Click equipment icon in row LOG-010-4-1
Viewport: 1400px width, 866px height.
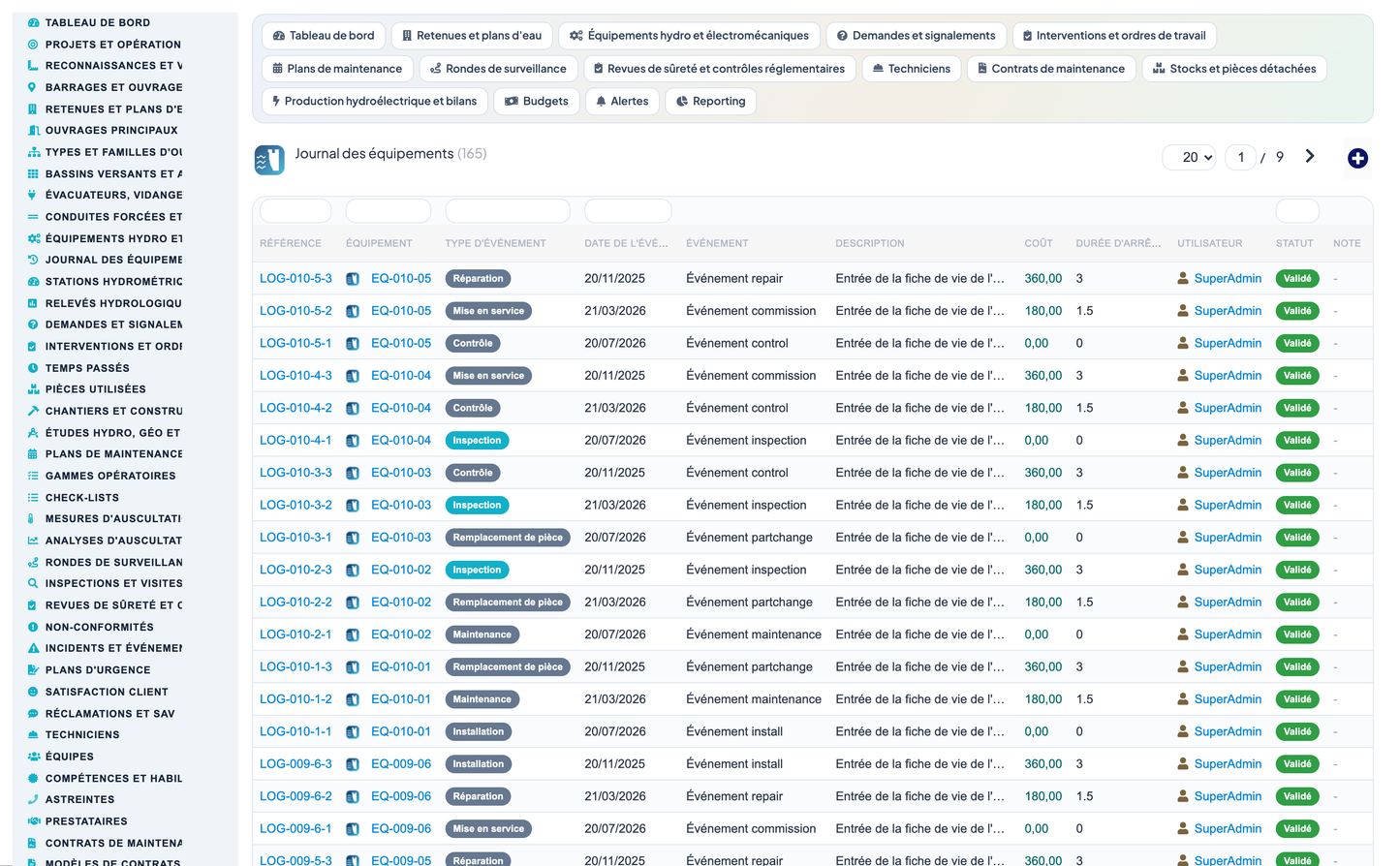(353, 441)
